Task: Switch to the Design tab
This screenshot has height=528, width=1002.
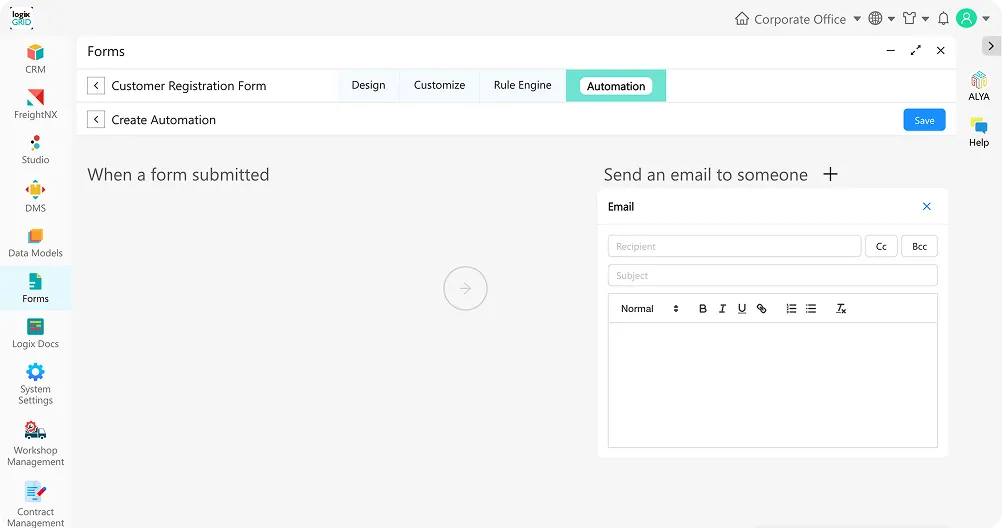Action: pyautogui.click(x=369, y=86)
